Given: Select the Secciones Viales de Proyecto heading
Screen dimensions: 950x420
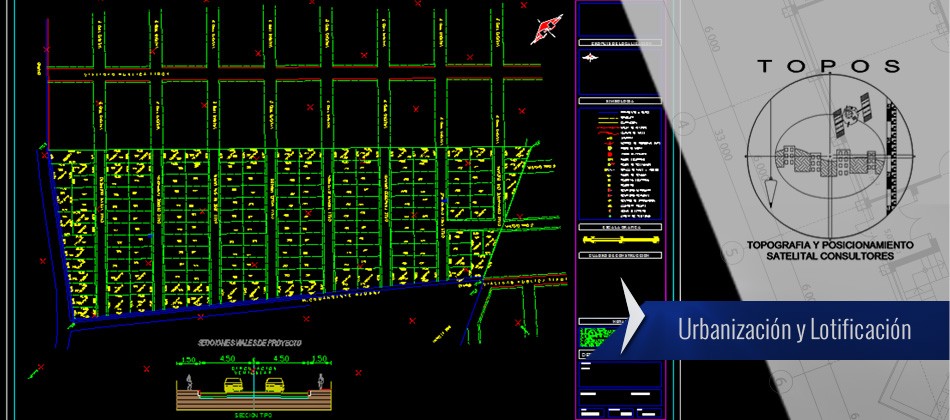Looking at the screenshot, I should [x=254, y=342].
